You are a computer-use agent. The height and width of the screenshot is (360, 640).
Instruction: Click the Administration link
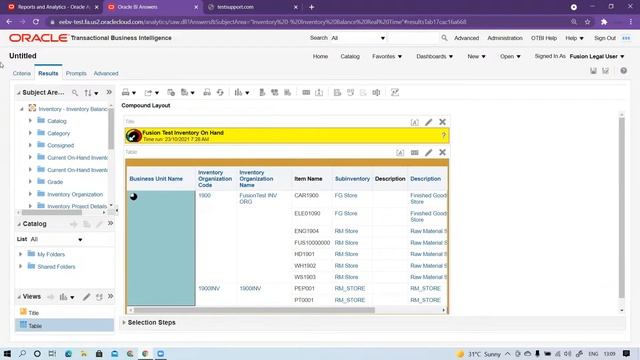(505, 38)
